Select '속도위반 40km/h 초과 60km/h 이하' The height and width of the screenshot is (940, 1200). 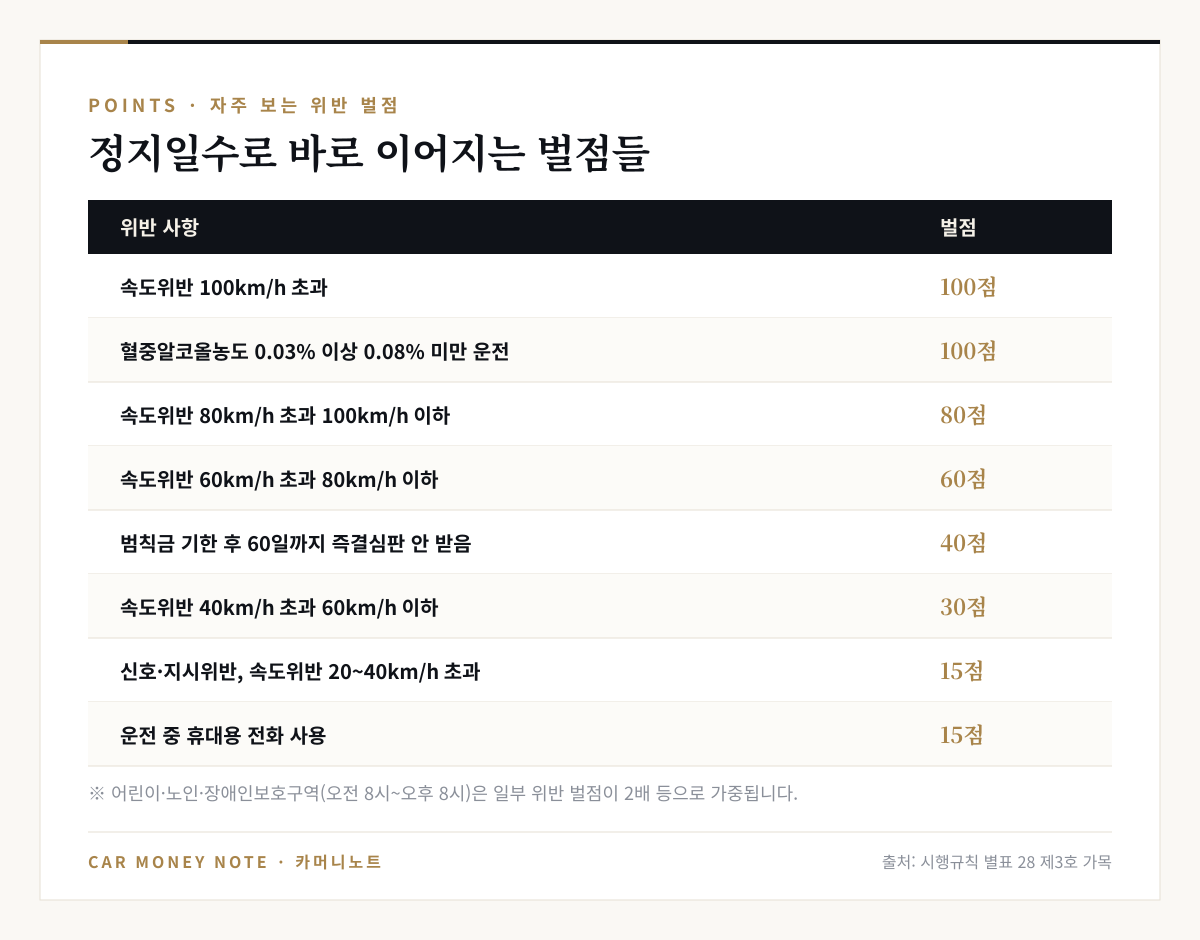coord(600,607)
